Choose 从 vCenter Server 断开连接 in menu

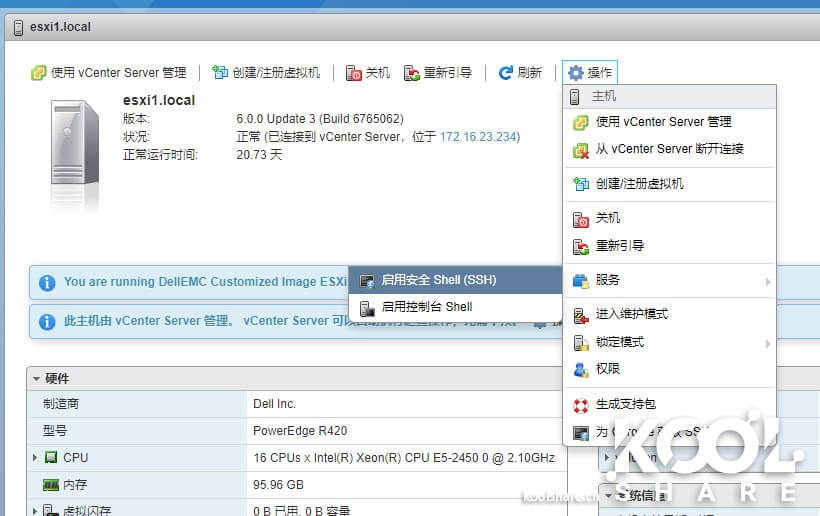coord(669,149)
